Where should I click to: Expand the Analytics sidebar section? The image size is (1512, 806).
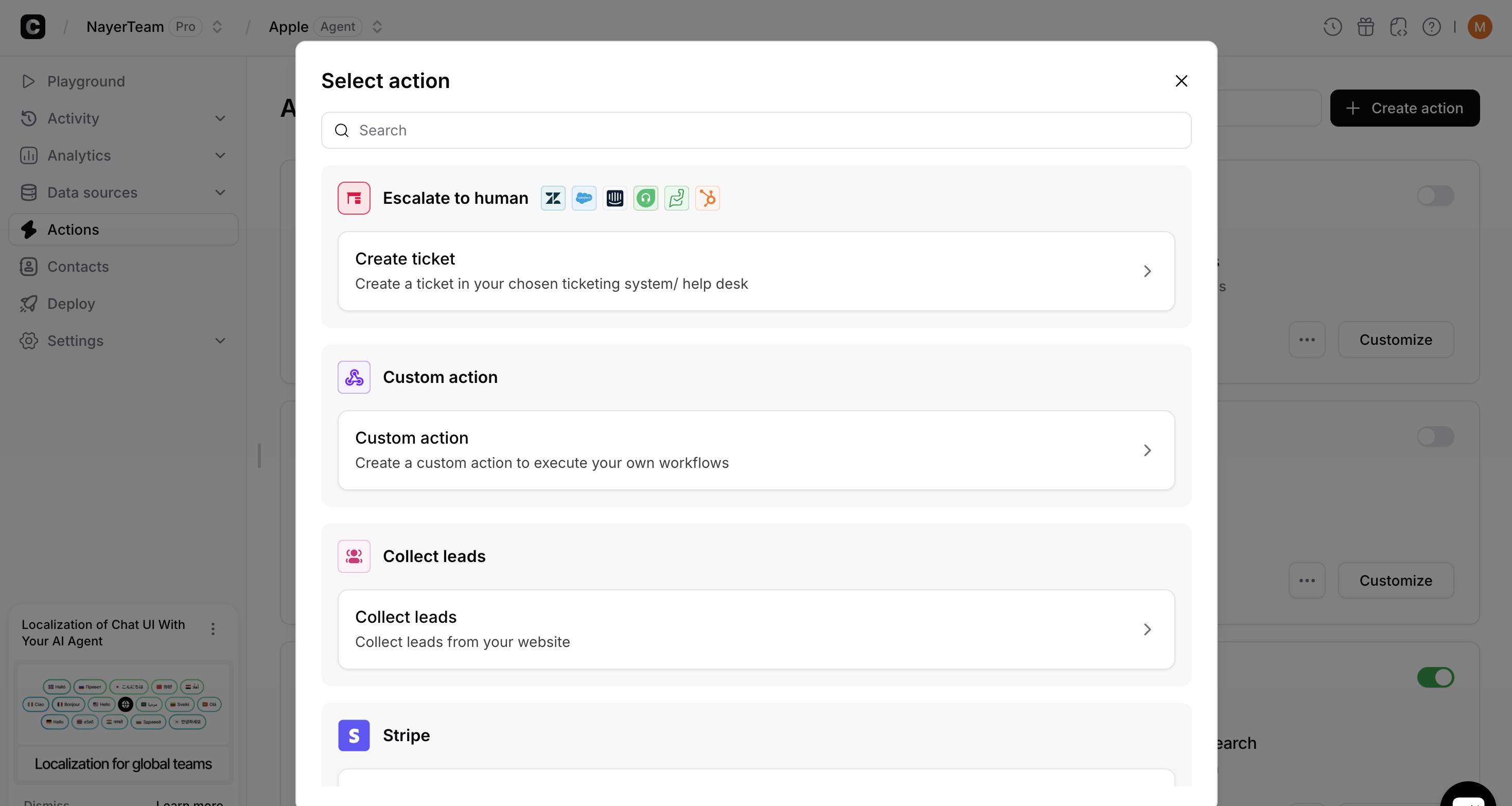[x=220, y=155]
